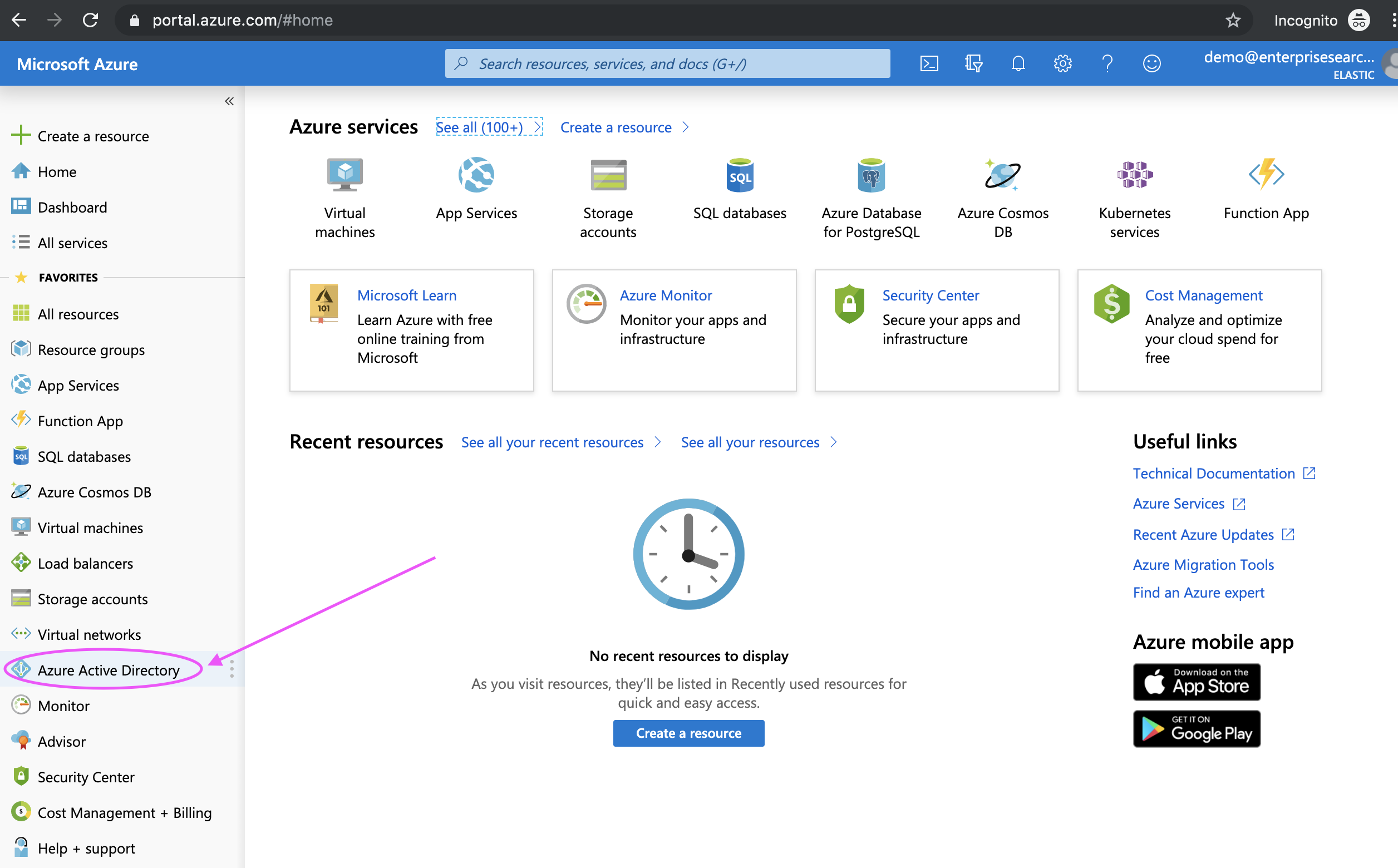
Task: Open notifications bell
Action: click(x=1018, y=63)
